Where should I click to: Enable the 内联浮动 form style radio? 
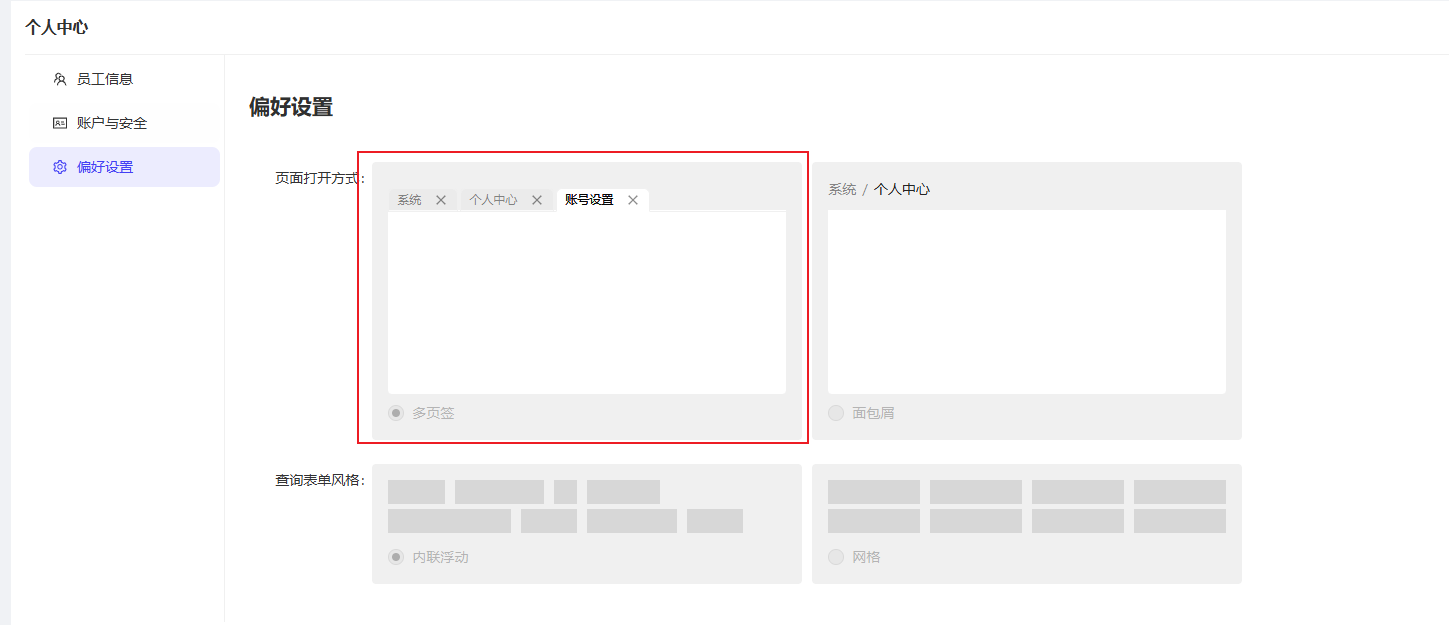(396, 557)
